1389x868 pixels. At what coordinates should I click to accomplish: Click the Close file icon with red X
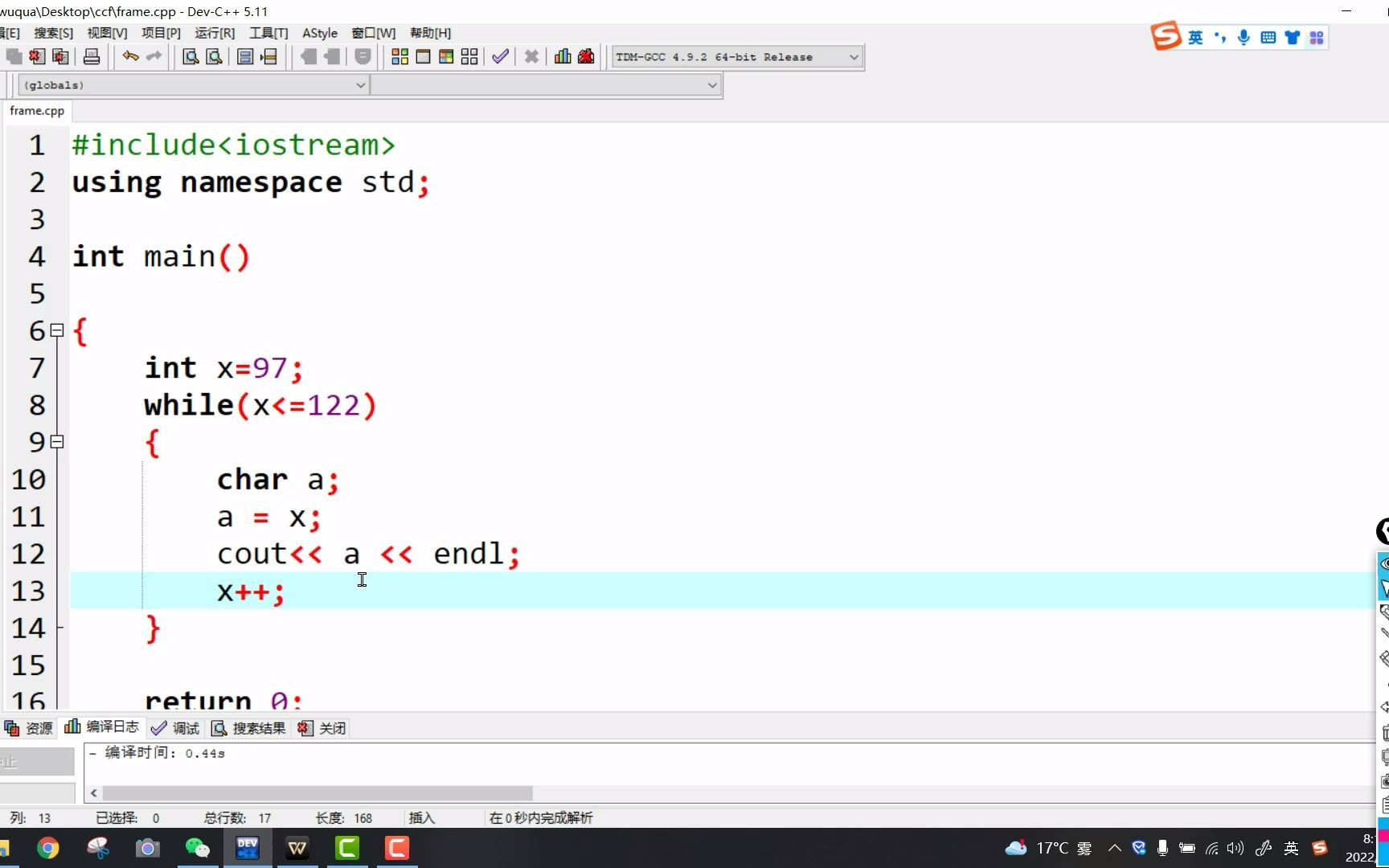pyautogui.click(x=37, y=56)
